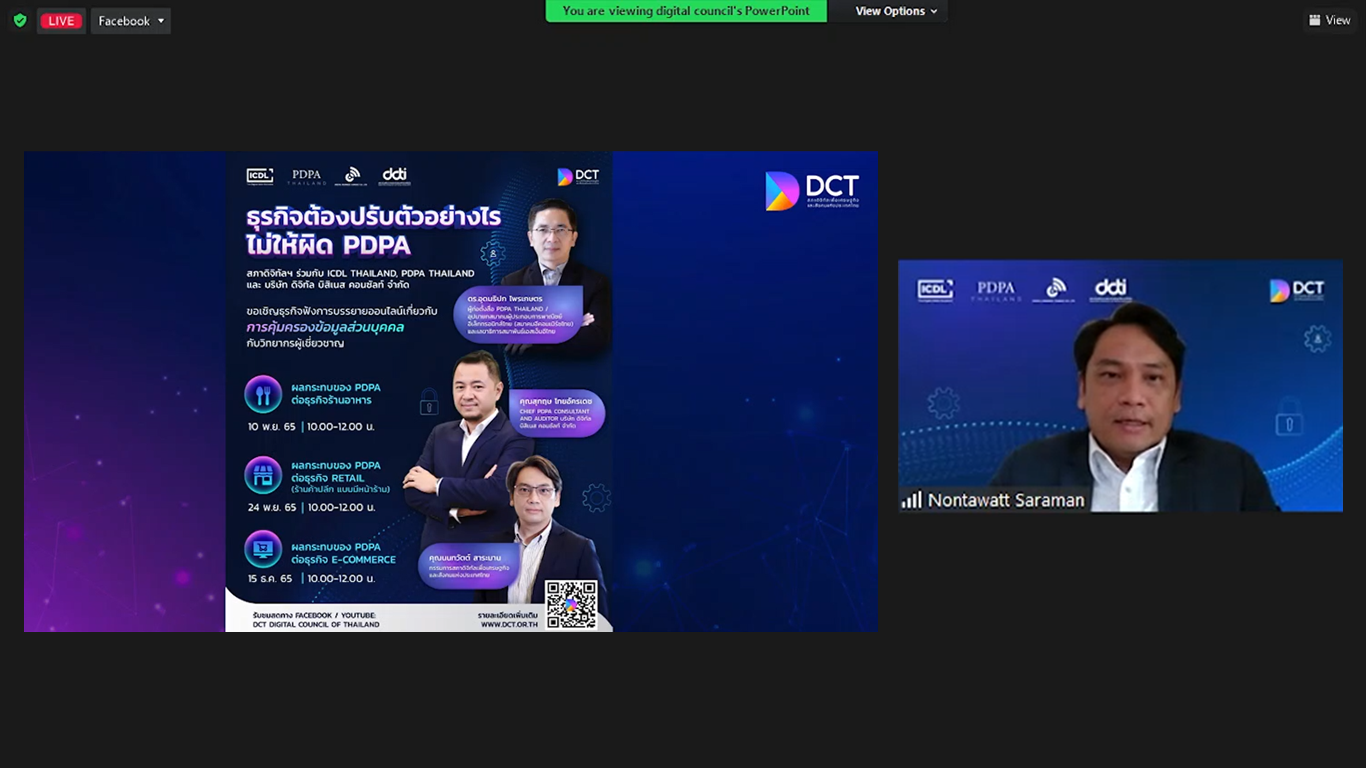Viewport: 1366px width, 768px height.
Task: Click Nontawatt Saraman's video thumbnail
Action: point(1120,386)
